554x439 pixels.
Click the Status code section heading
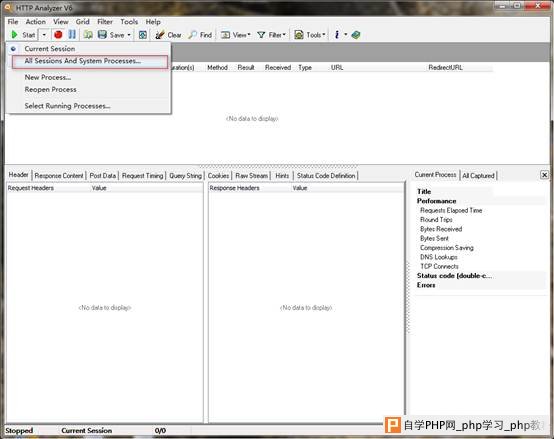[x=454, y=276]
